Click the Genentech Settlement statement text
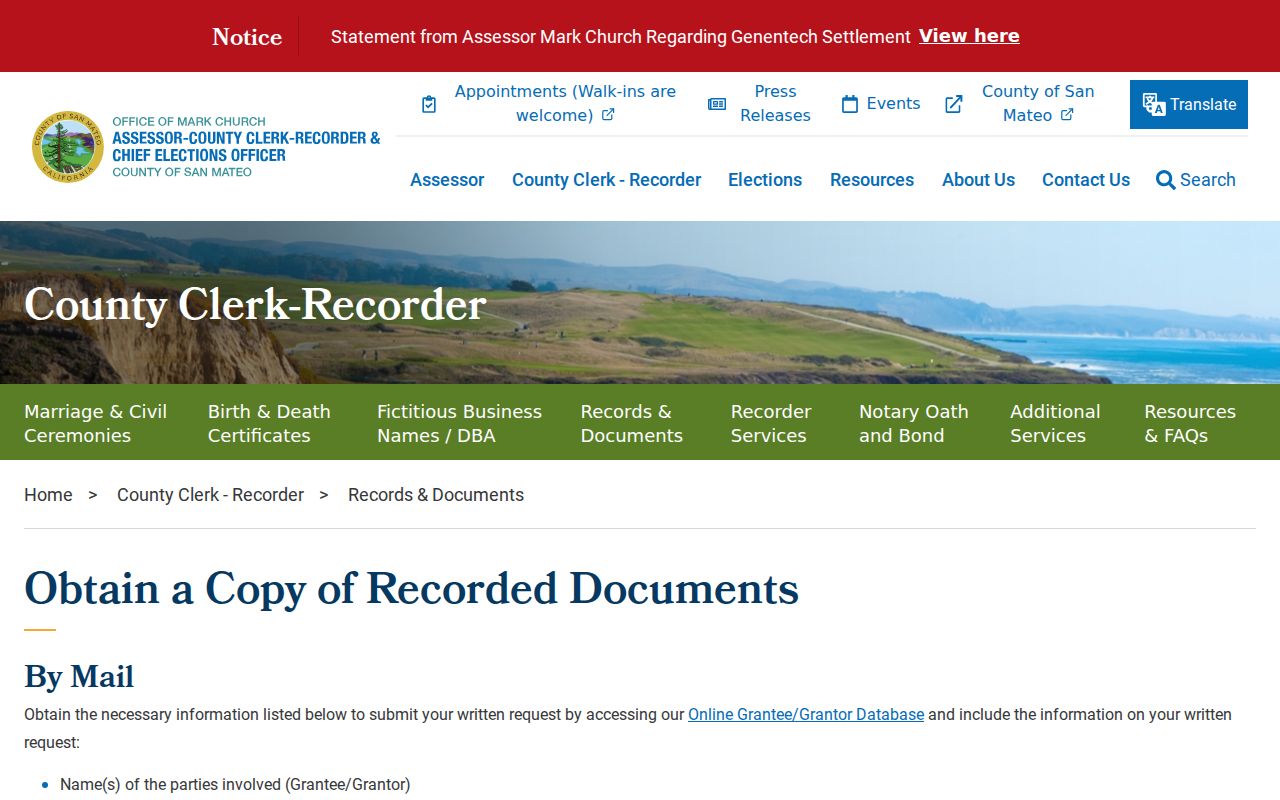1280x800 pixels. point(620,37)
